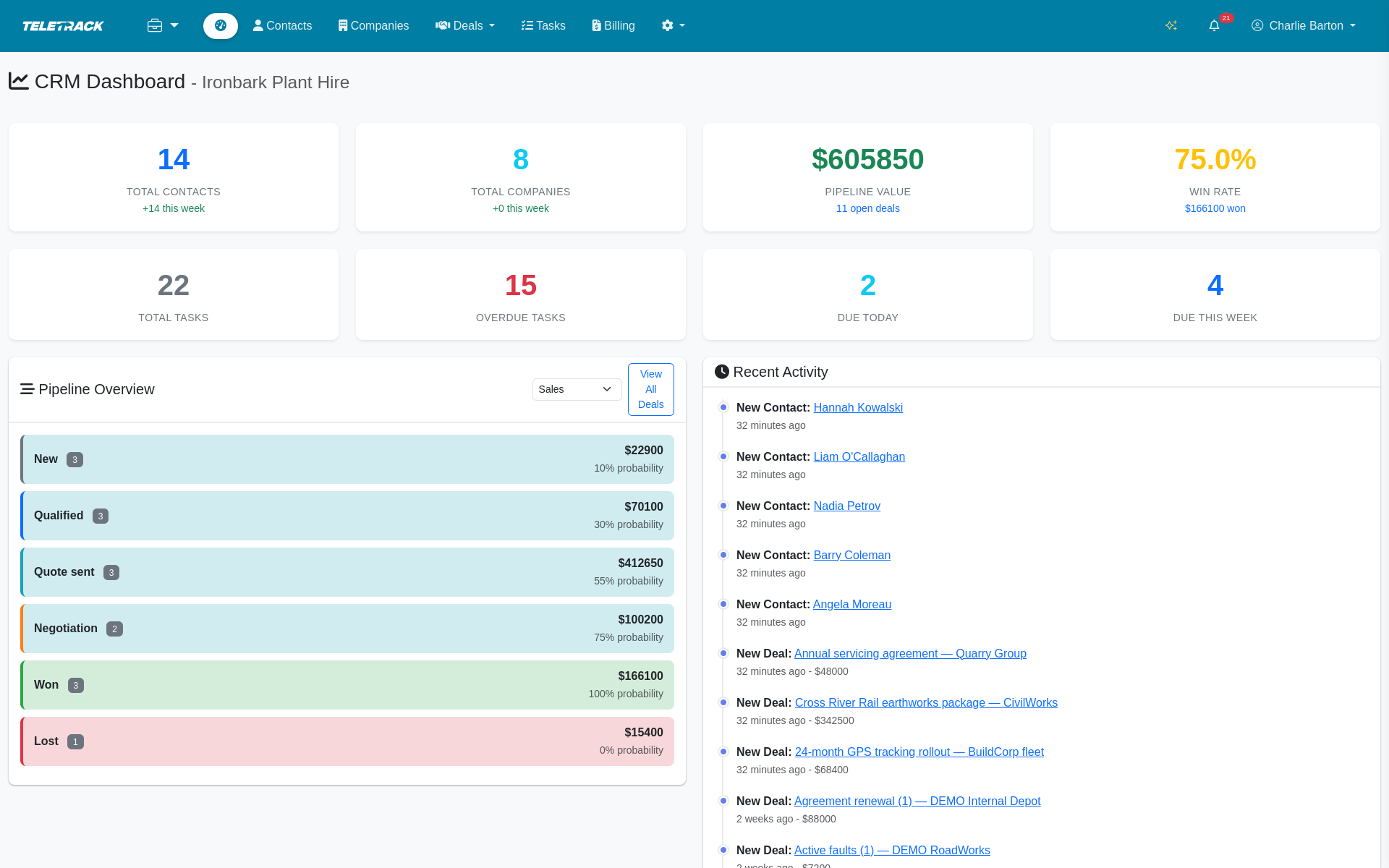Click the $166100 won link
The height and width of the screenshot is (868, 1389).
pos(1215,208)
